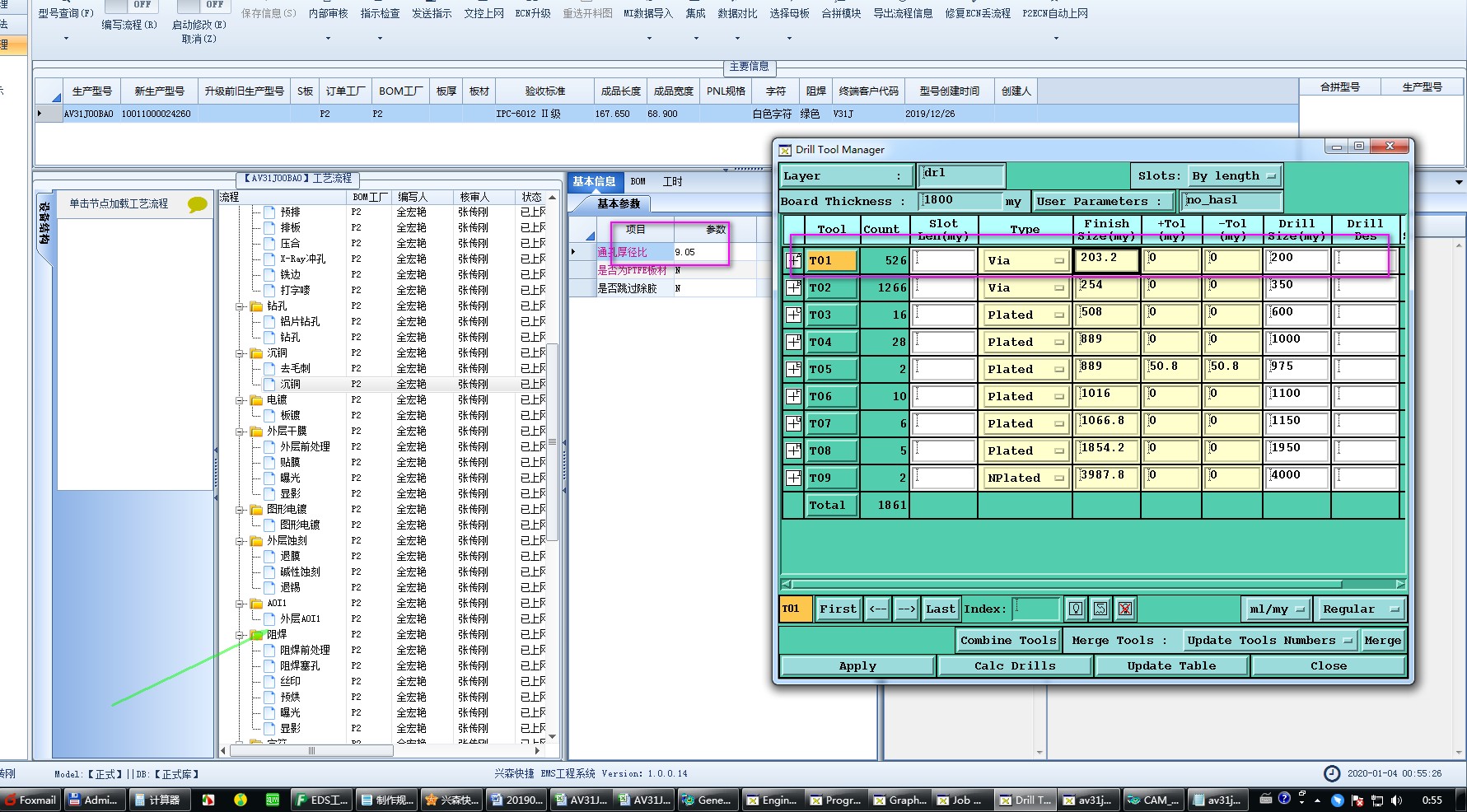1467x812 pixels.
Task: Click the T01 row expand icon
Action: pyautogui.click(x=793, y=260)
